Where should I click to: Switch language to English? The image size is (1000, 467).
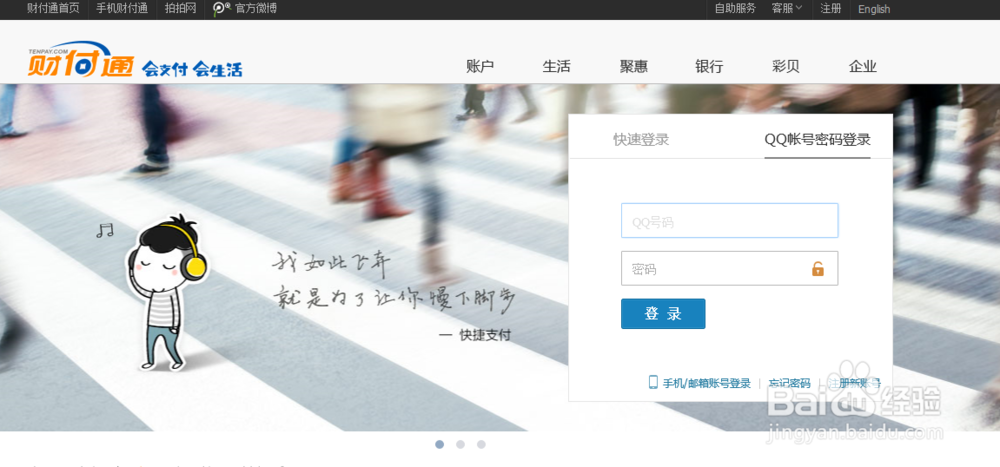click(874, 9)
